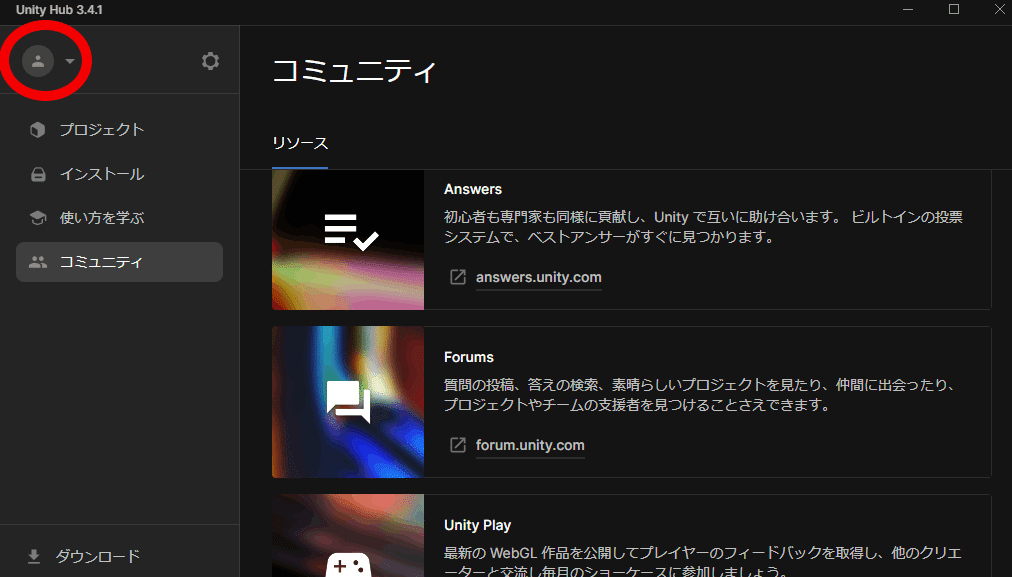Click the external link icon next to answers.unity.com
Viewport: 1012px width, 577px height.
[x=458, y=278]
